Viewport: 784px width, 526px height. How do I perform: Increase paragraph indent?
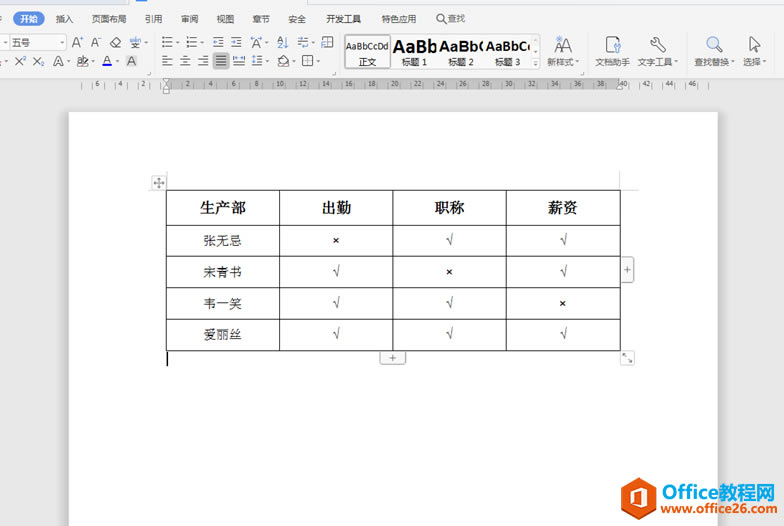tap(236, 42)
